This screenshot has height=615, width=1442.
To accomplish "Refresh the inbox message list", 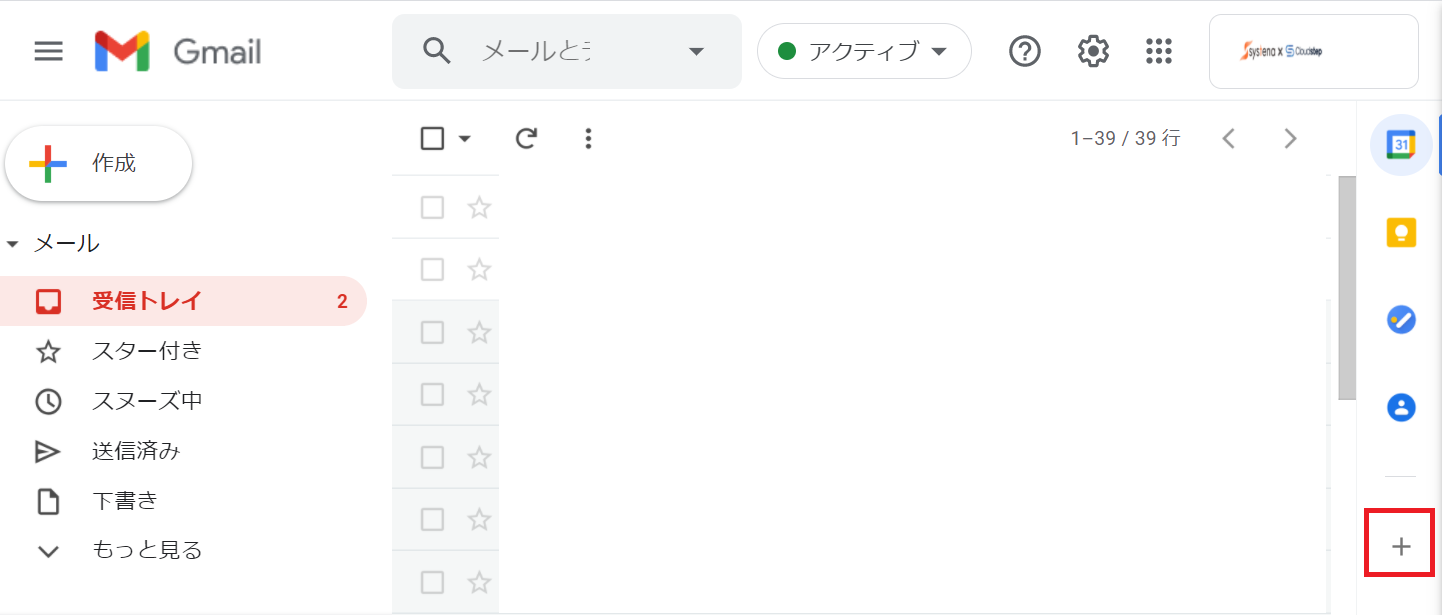I will pyautogui.click(x=526, y=138).
